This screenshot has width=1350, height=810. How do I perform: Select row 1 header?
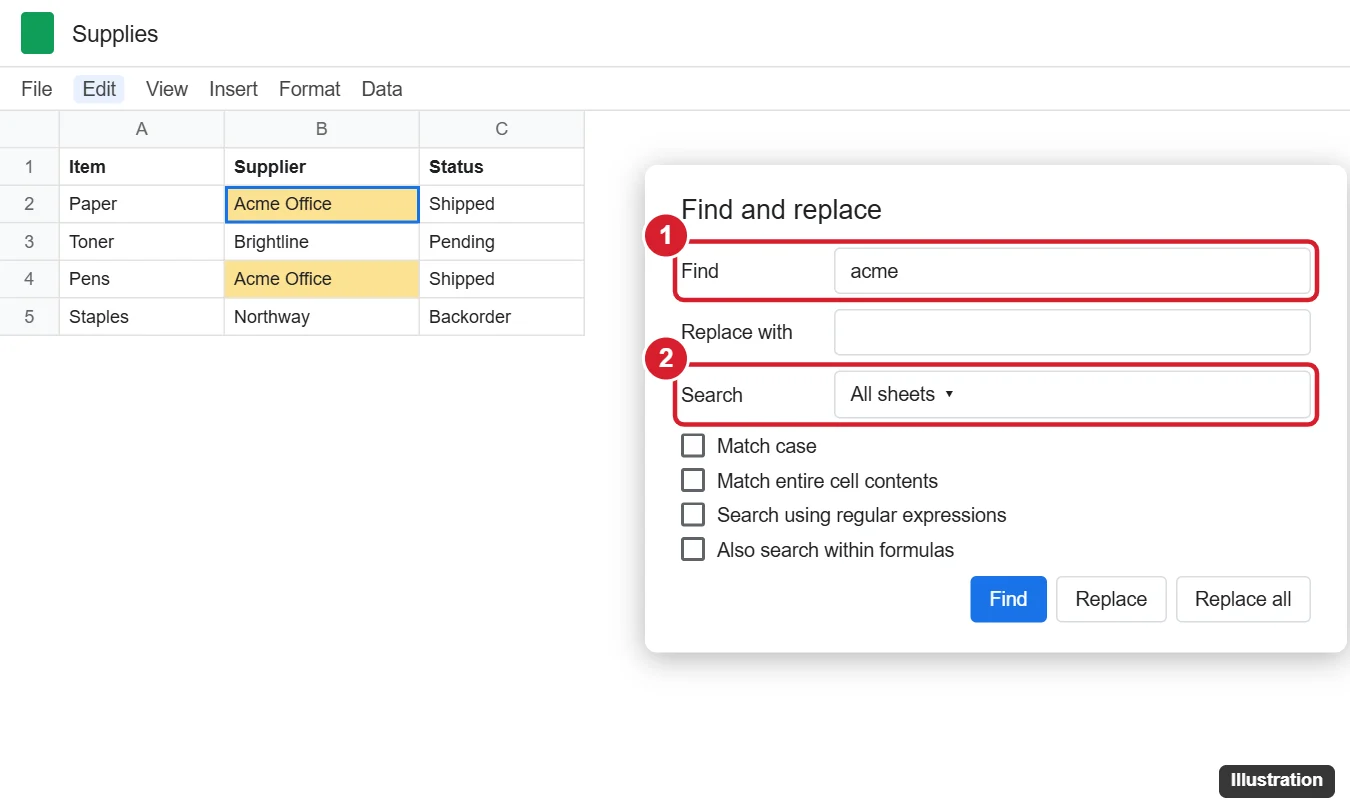click(x=29, y=167)
